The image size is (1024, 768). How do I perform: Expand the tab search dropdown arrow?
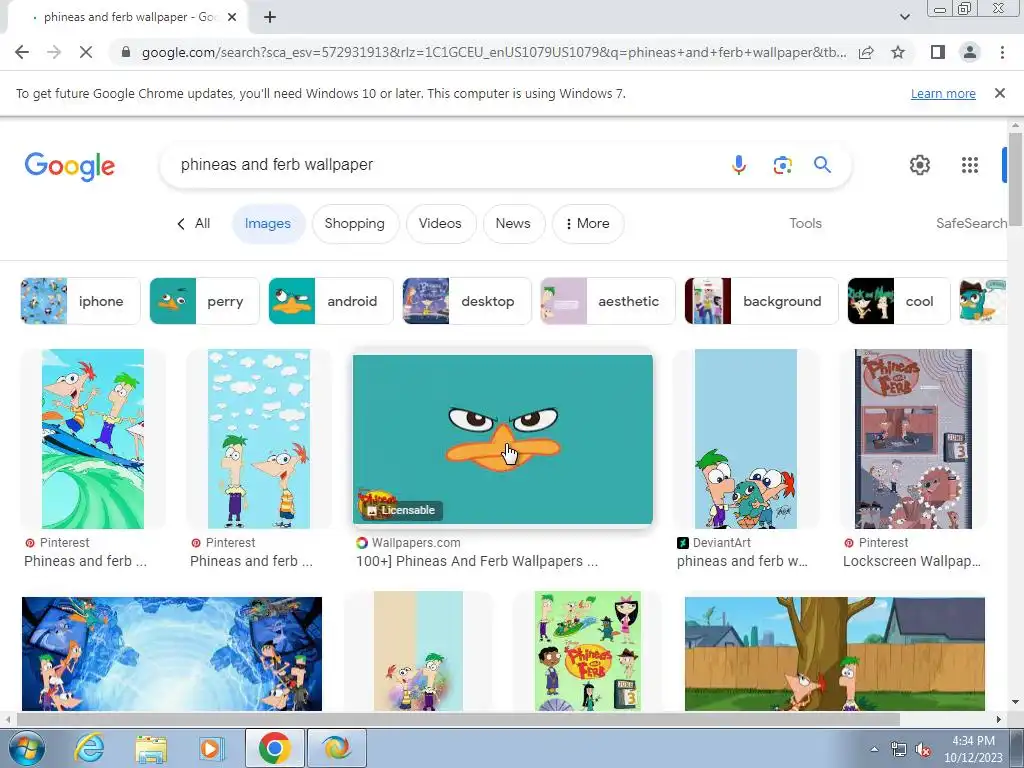pos(904,17)
